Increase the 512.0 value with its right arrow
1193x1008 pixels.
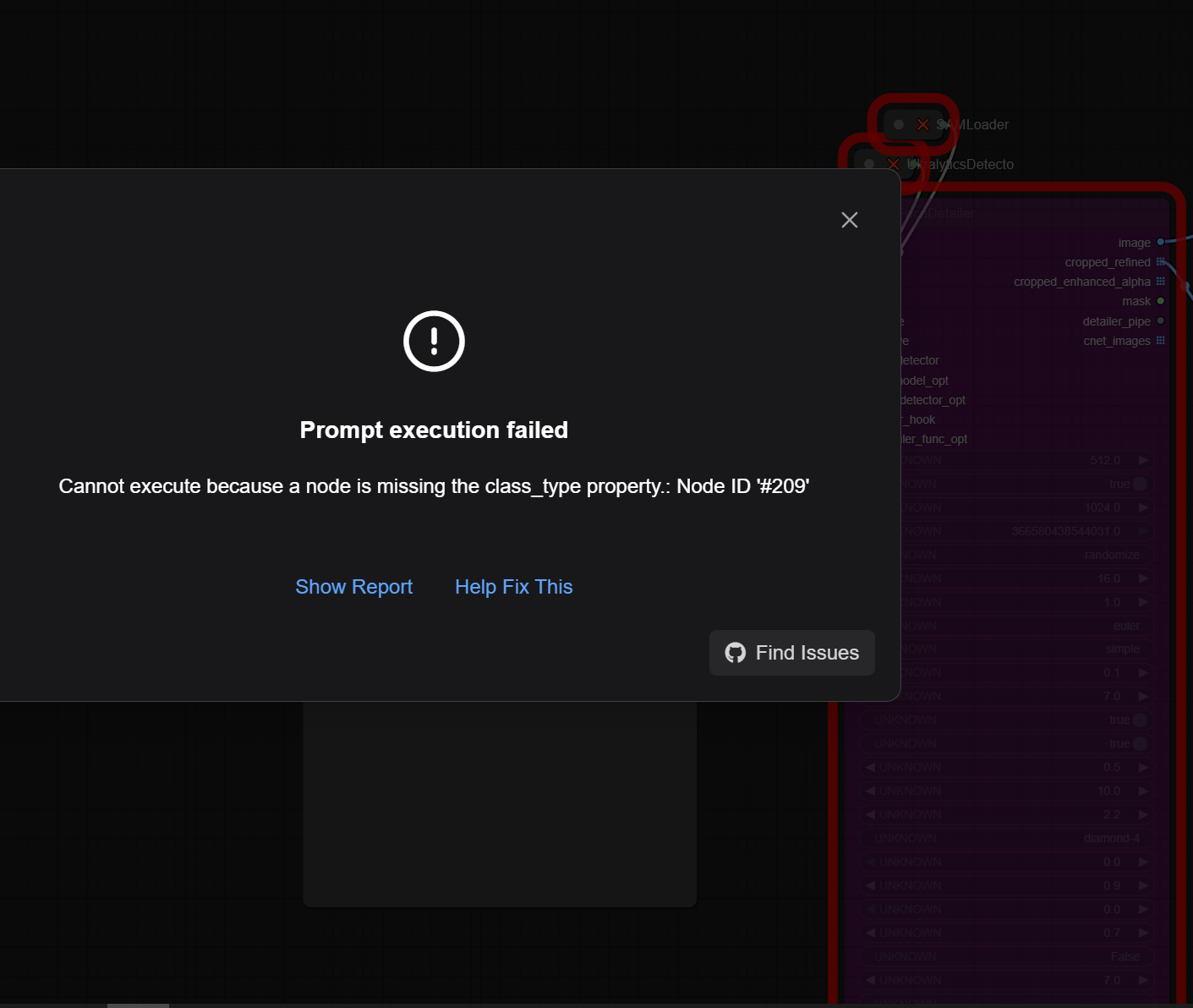tap(1143, 460)
